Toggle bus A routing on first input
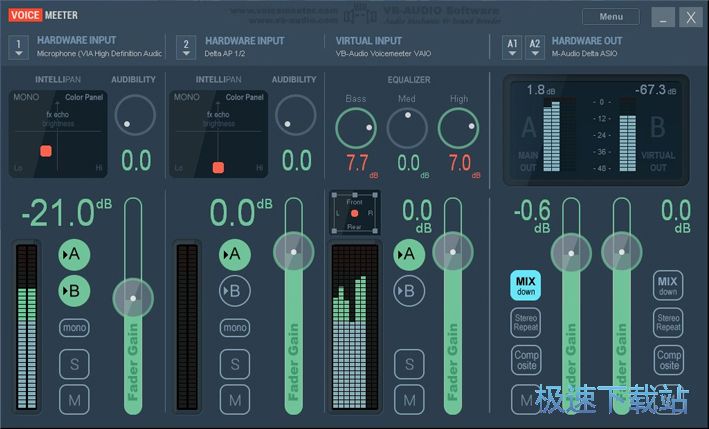Viewport: 709px width, 429px height. [x=74, y=254]
